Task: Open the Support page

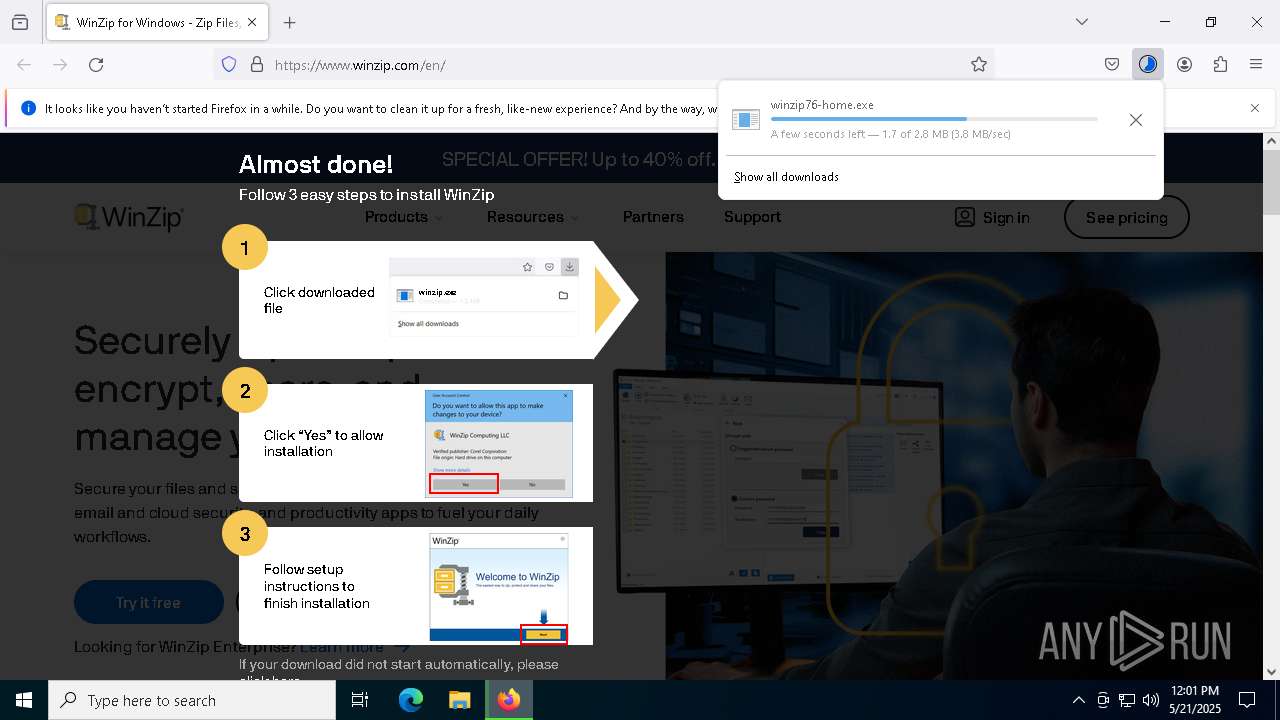Action: point(752,217)
